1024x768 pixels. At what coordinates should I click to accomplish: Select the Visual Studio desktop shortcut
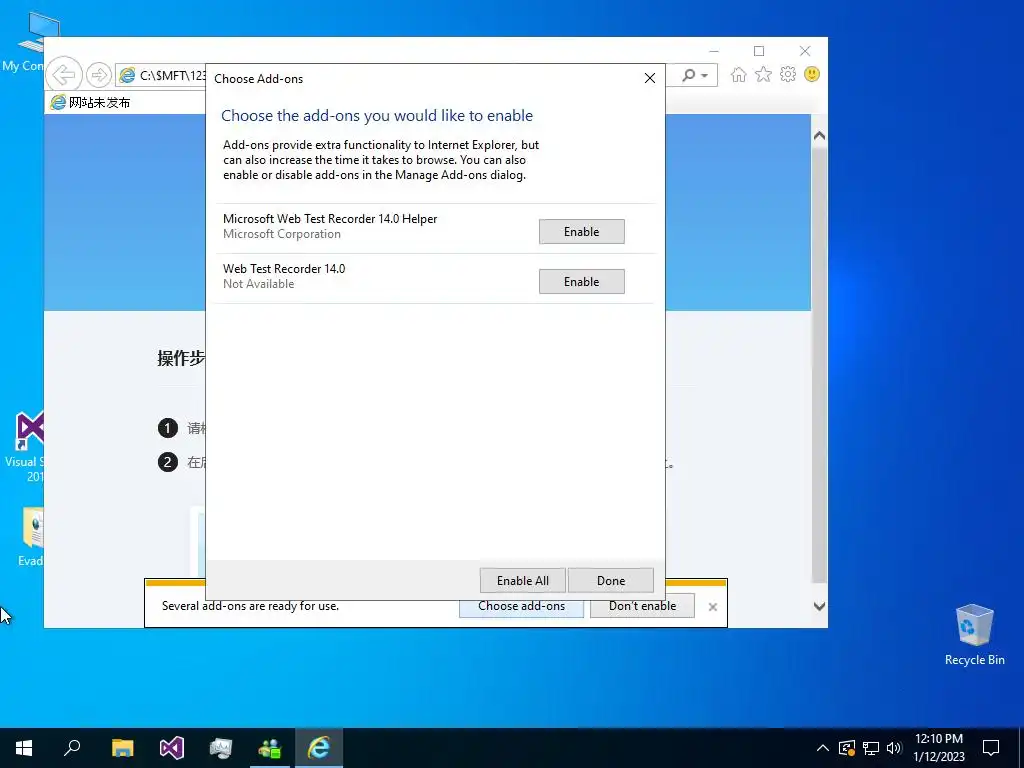24,447
